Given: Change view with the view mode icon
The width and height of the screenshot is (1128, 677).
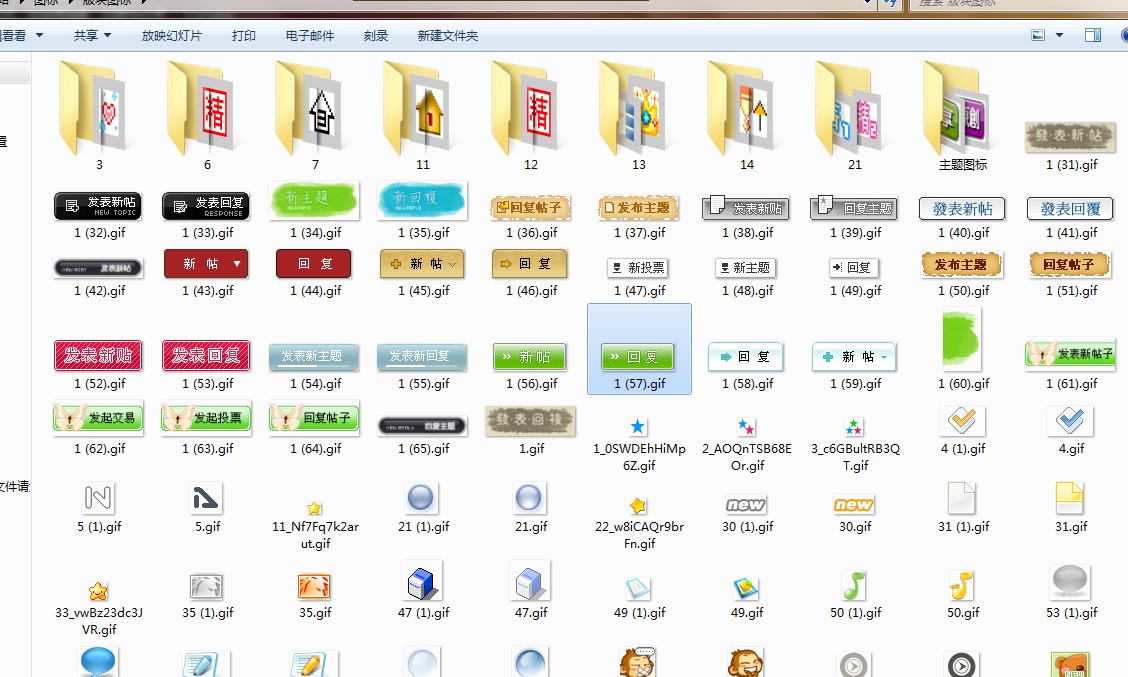Looking at the screenshot, I should pos(1038,35).
